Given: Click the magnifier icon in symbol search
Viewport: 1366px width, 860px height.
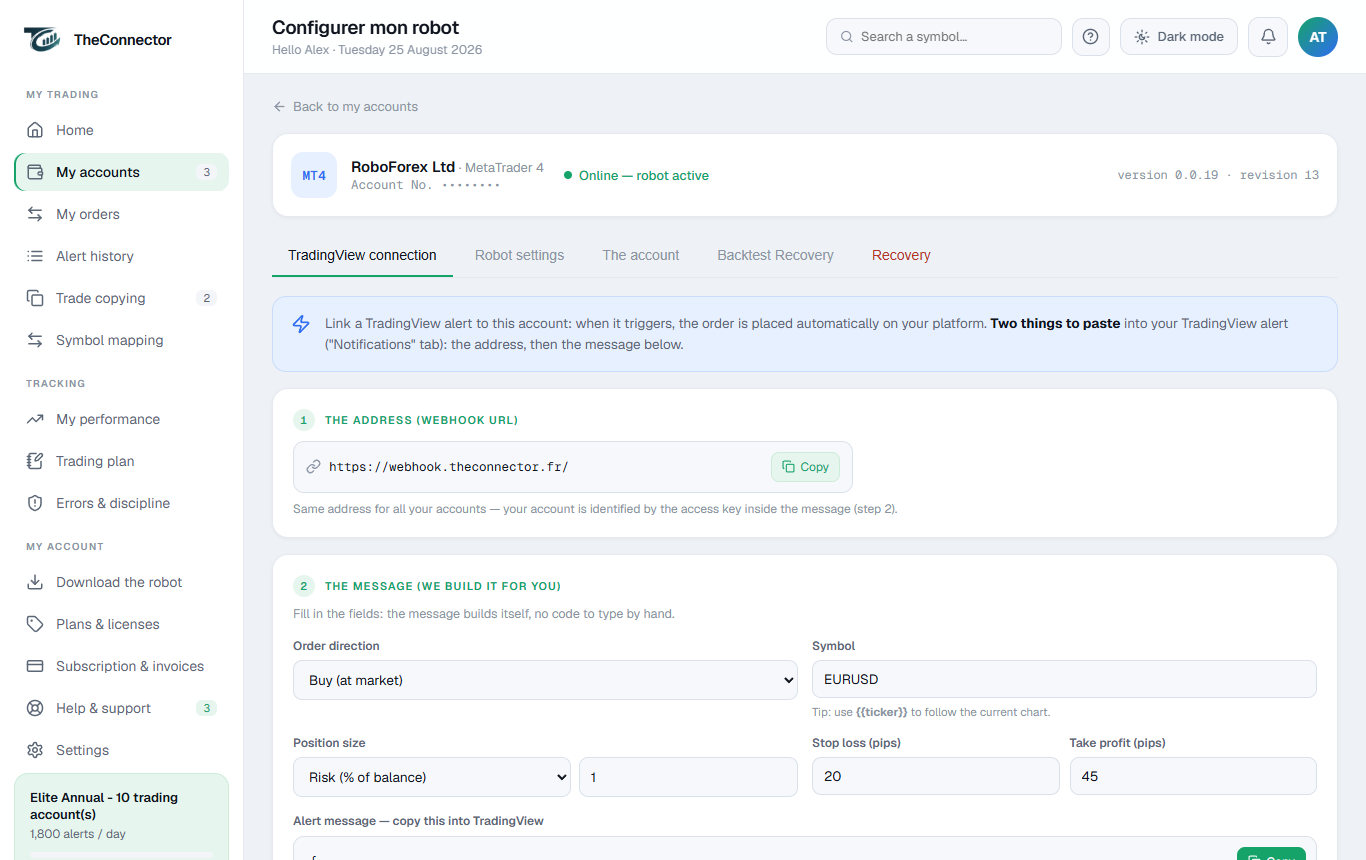Looking at the screenshot, I should [847, 37].
